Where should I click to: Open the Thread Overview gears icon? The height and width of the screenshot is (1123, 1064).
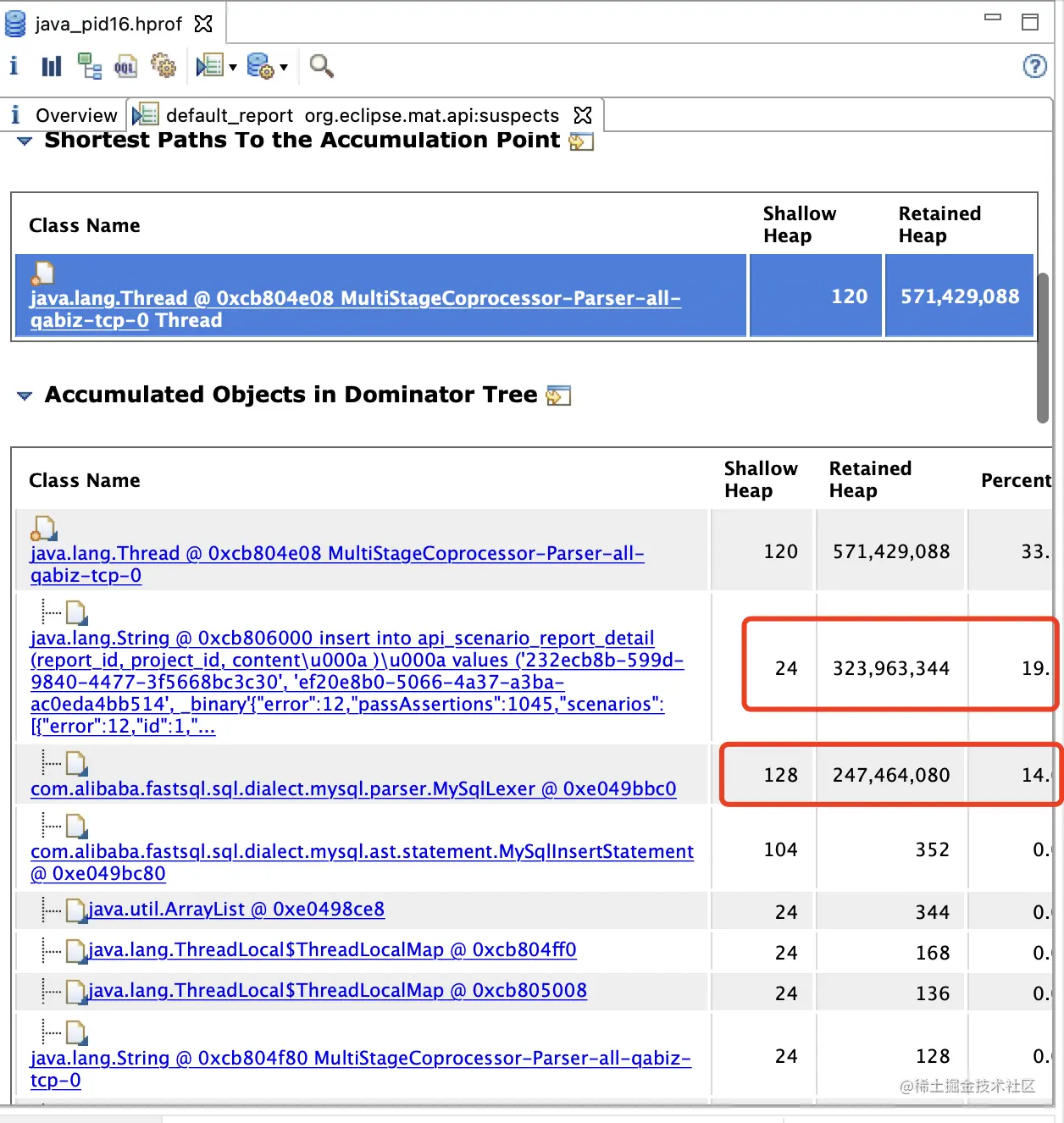pos(163,65)
